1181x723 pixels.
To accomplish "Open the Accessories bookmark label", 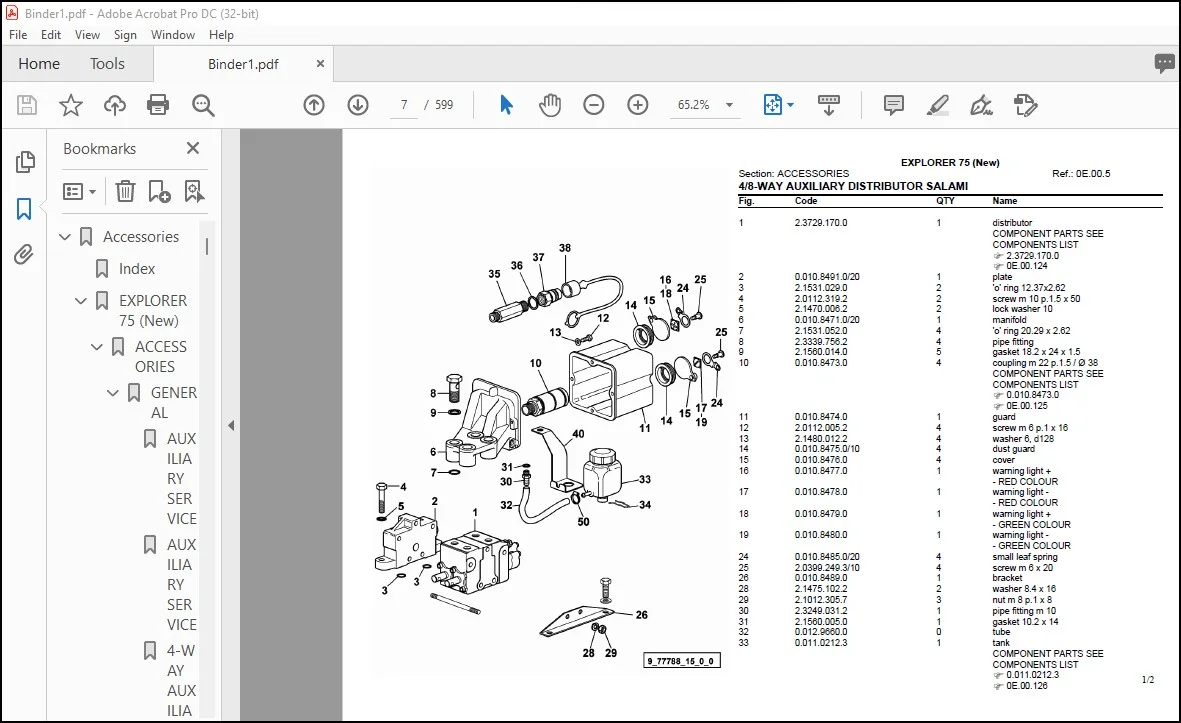I will tap(141, 236).
